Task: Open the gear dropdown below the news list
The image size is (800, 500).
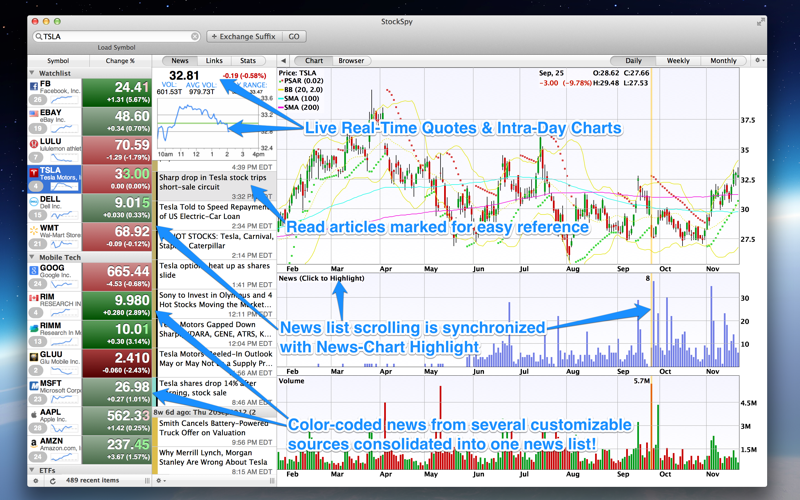Action: pyautogui.click(x=160, y=481)
